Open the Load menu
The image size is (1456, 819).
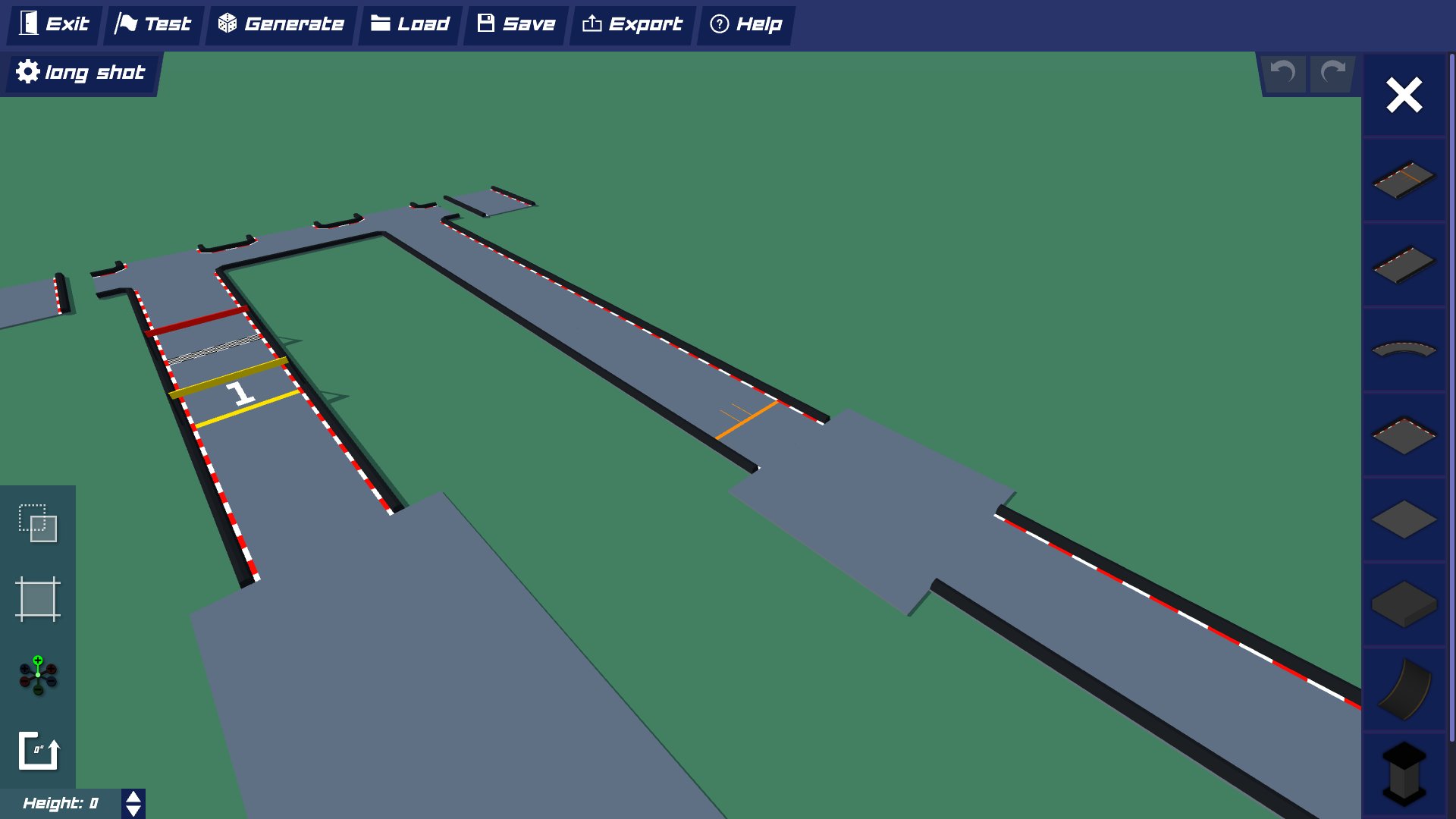coord(409,24)
